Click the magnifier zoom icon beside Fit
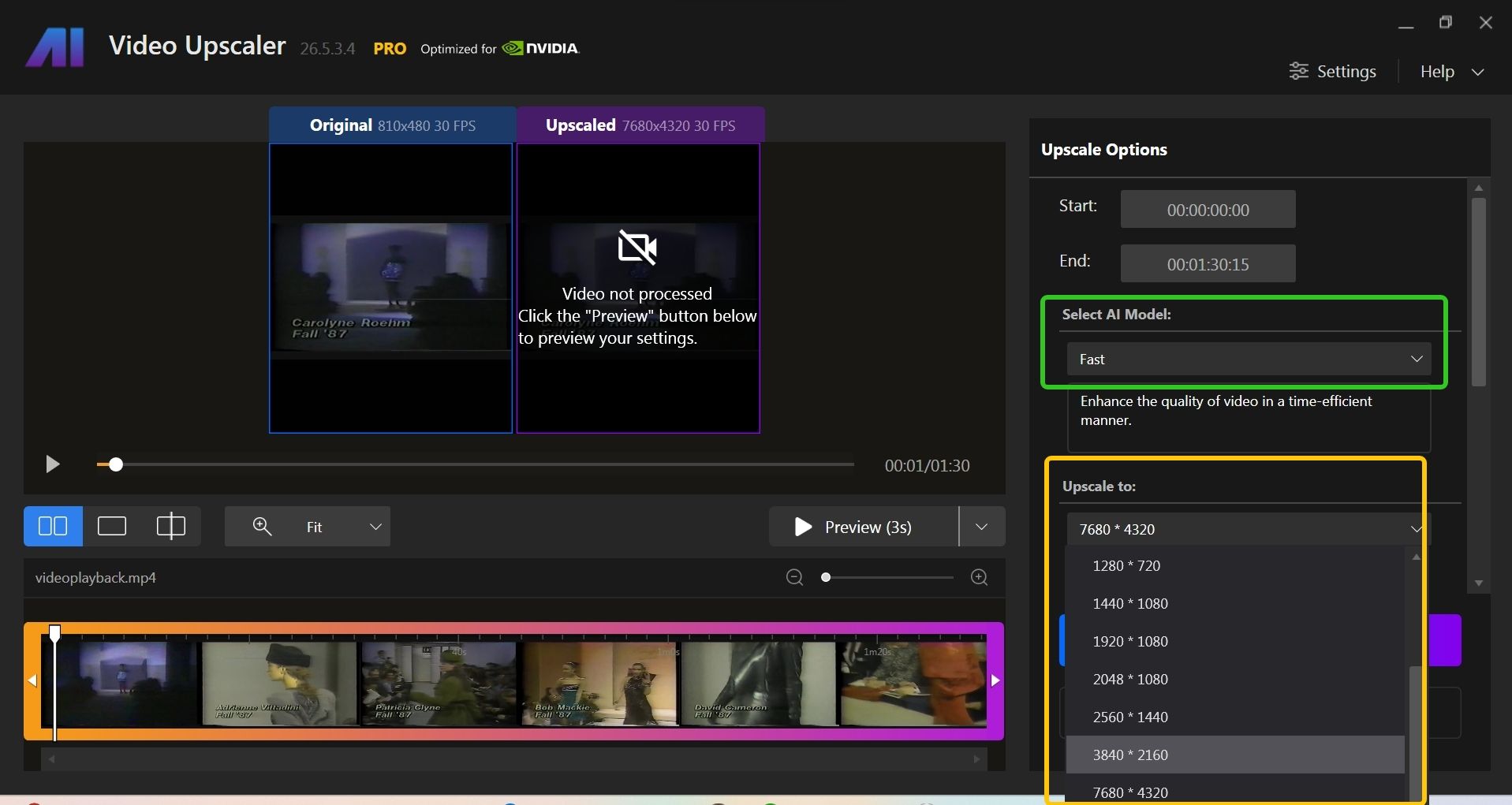Image resolution: width=1512 pixels, height=805 pixels. click(x=262, y=527)
